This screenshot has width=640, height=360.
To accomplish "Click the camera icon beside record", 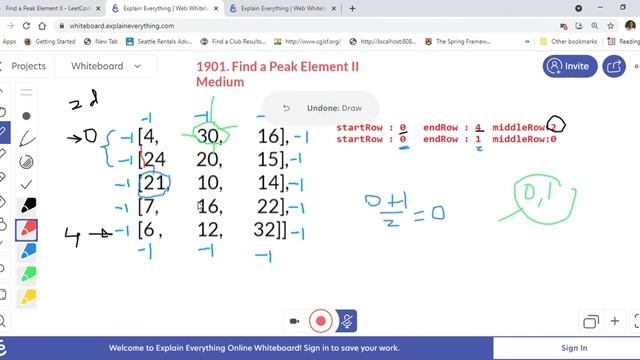I will [x=294, y=321].
